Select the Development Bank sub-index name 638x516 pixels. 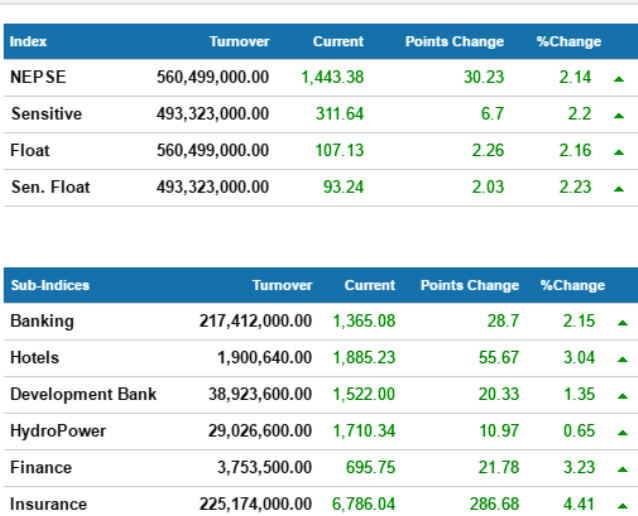[x=83, y=394]
